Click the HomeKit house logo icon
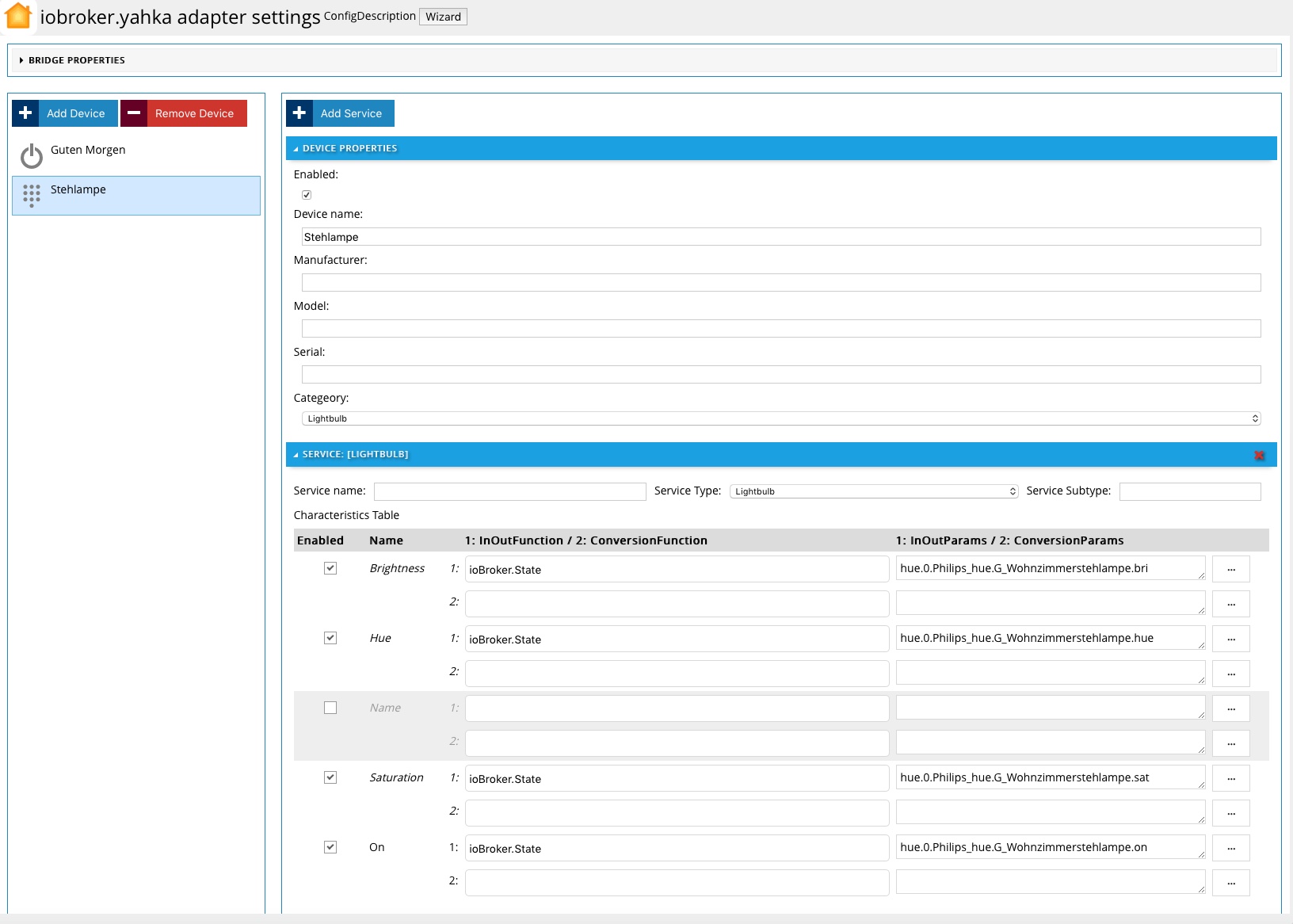Image resolution: width=1293 pixels, height=924 pixels. click(x=18, y=16)
